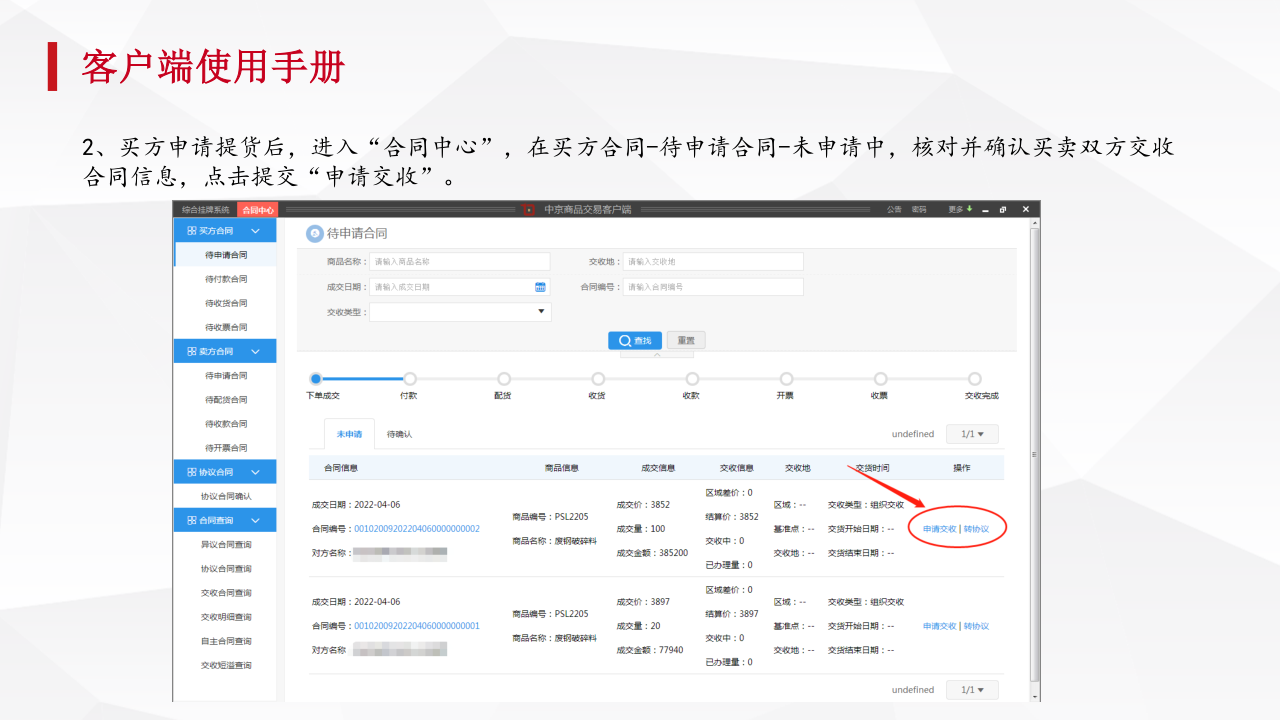Click the 收票 progress step marker
This screenshot has height=720, width=1280.
click(880, 379)
